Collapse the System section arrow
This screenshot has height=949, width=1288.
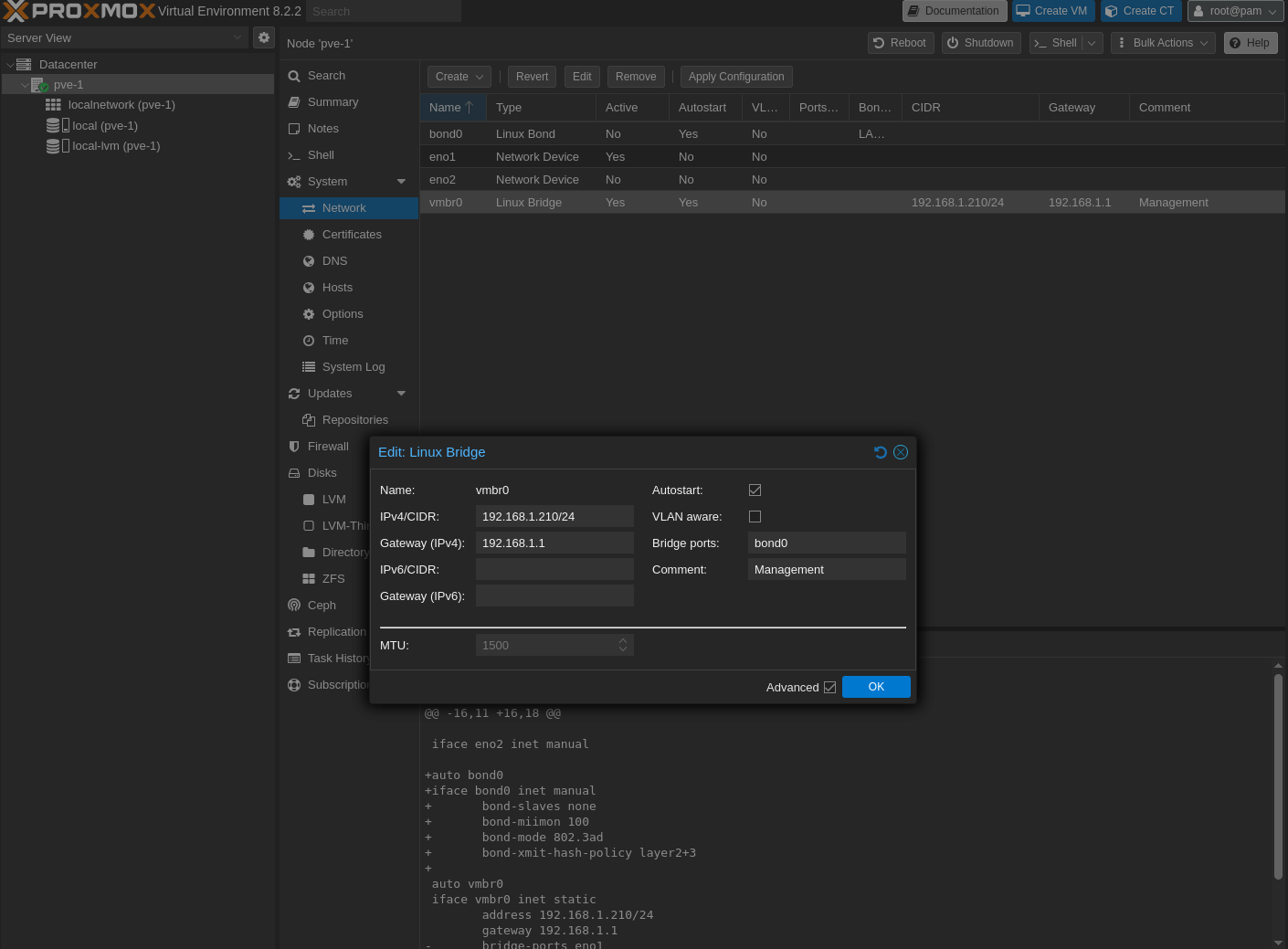[x=401, y=182]
